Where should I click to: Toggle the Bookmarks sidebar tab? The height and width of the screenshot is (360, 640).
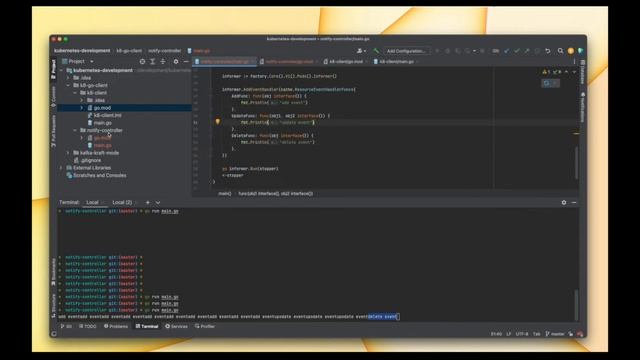53,272
